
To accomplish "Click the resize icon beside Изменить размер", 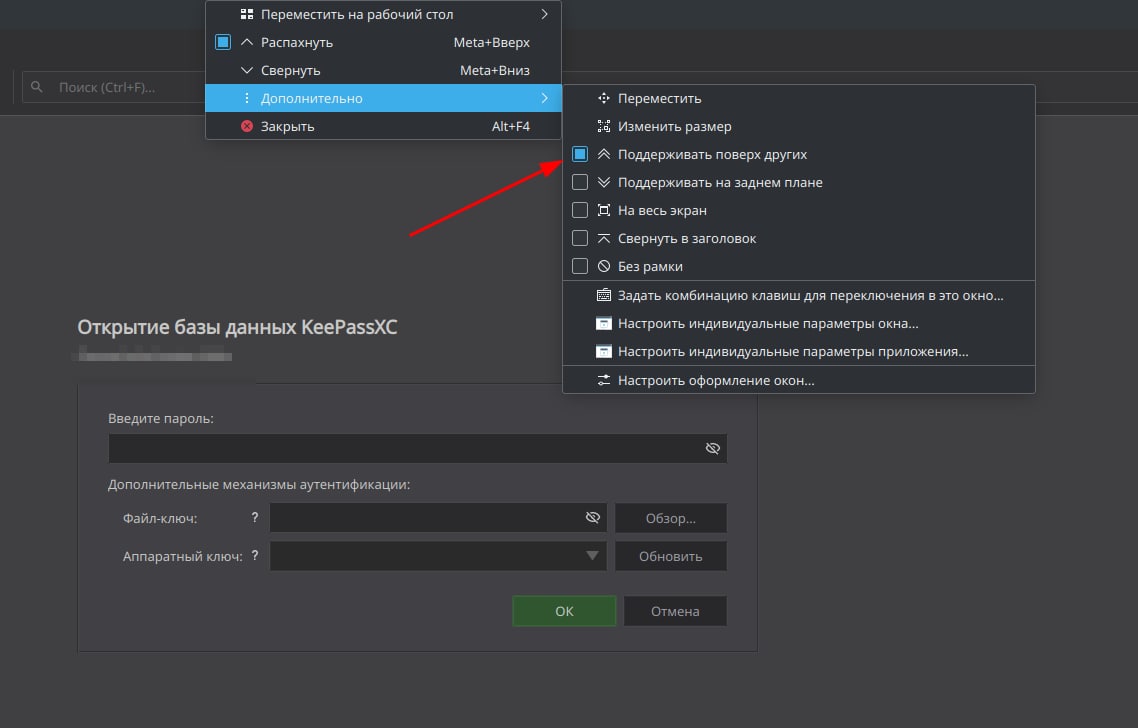I will point(604,126).
